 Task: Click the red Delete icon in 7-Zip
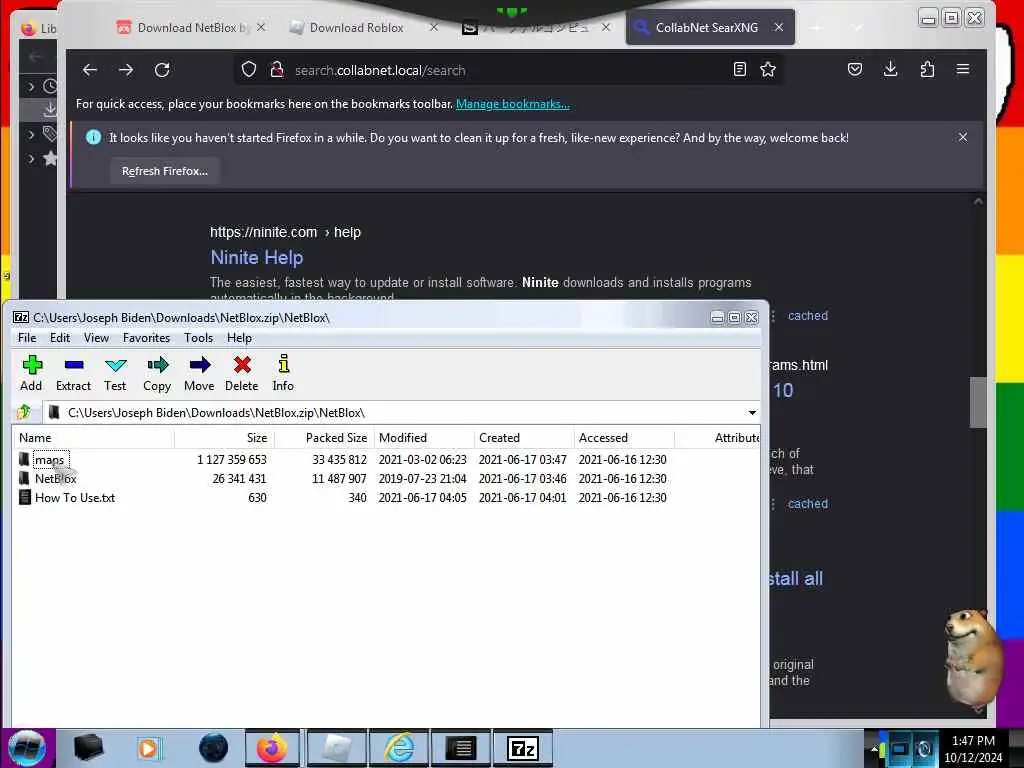(242, 373)
